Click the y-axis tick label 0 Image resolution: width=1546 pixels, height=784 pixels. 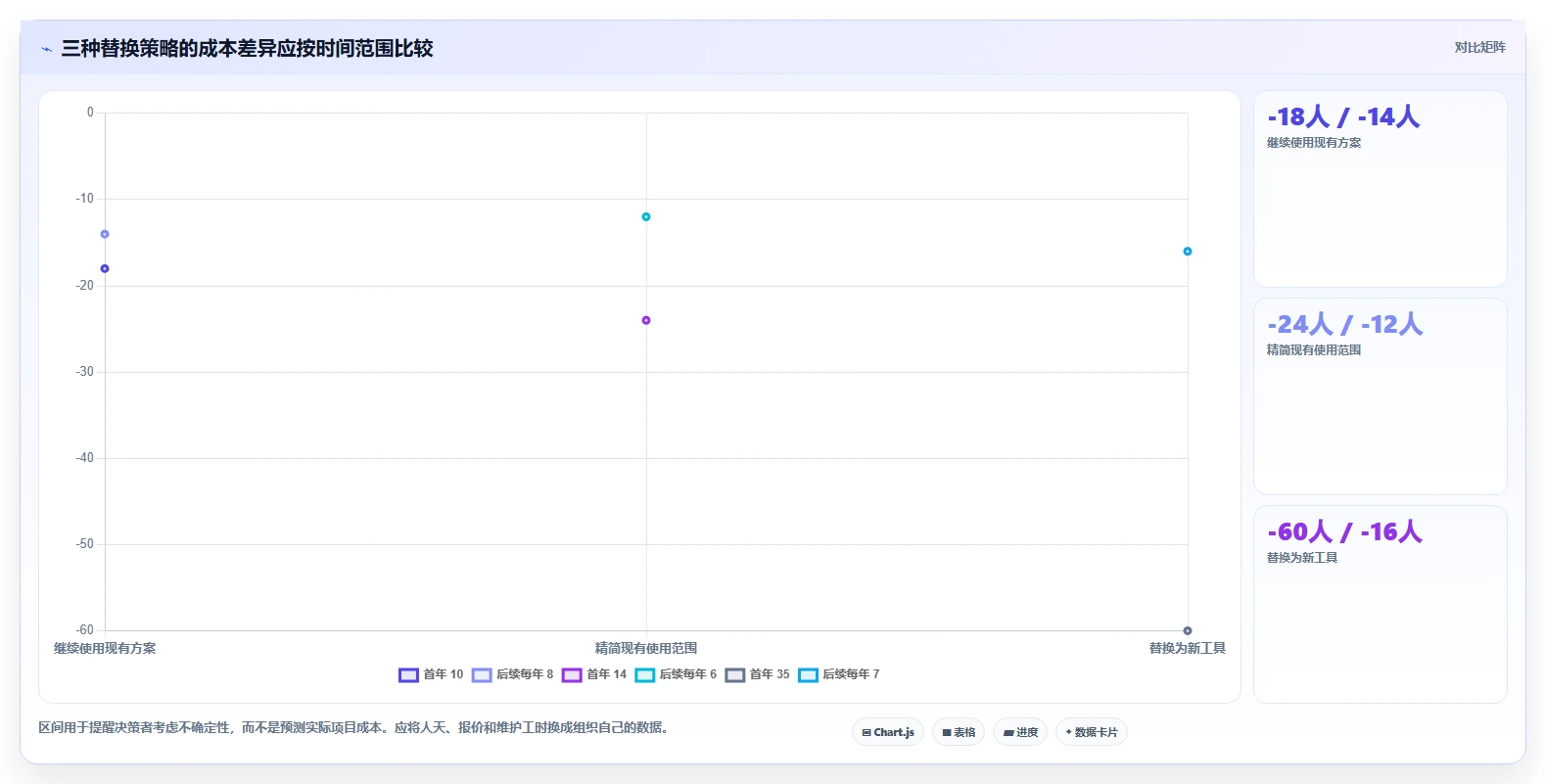click(90, 113)
